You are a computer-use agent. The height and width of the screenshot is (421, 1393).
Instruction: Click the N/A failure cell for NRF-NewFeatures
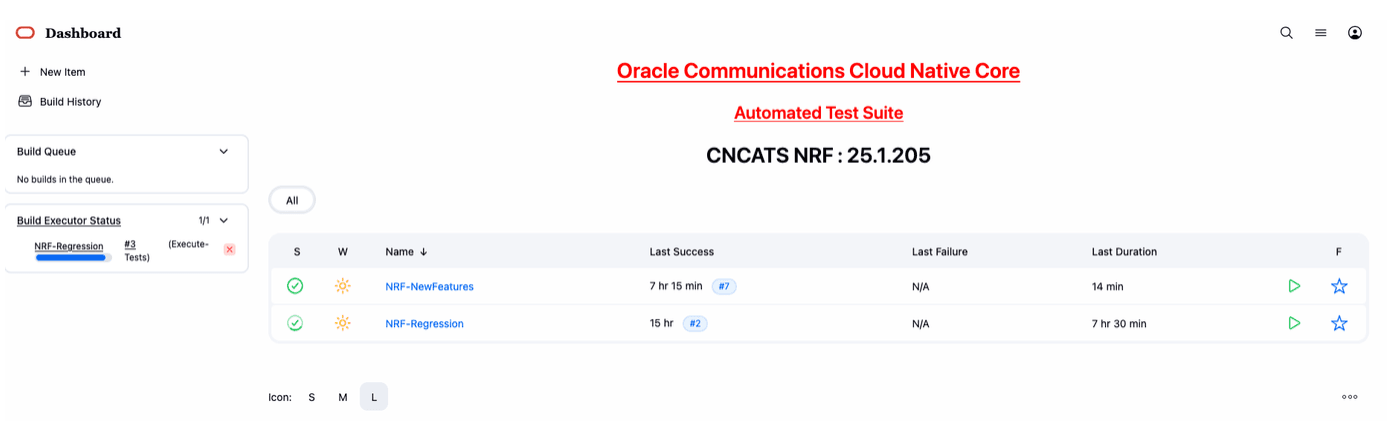pos(920,287)
